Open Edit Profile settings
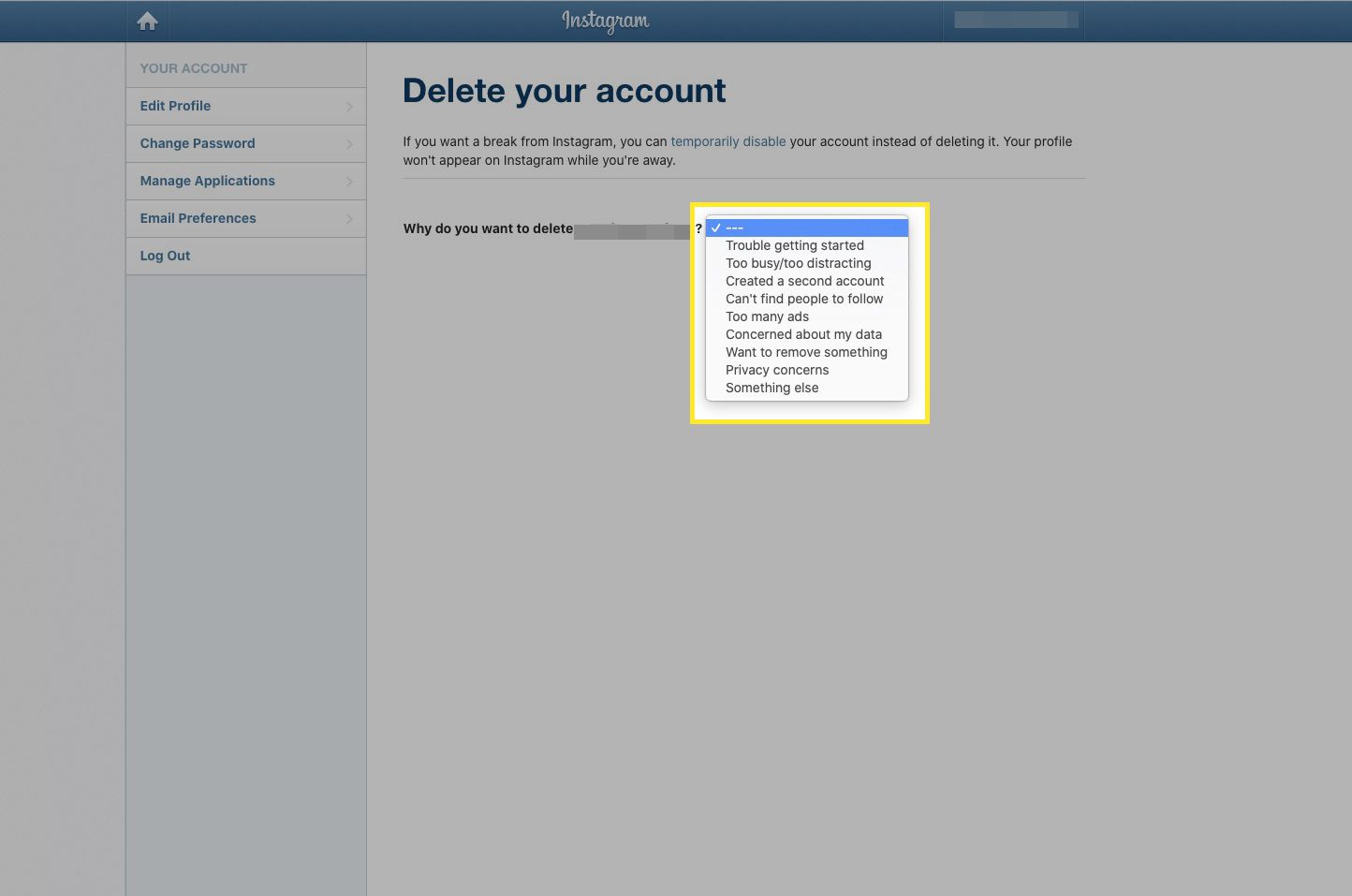The image size is (1352, 896). tap(245, 106)
